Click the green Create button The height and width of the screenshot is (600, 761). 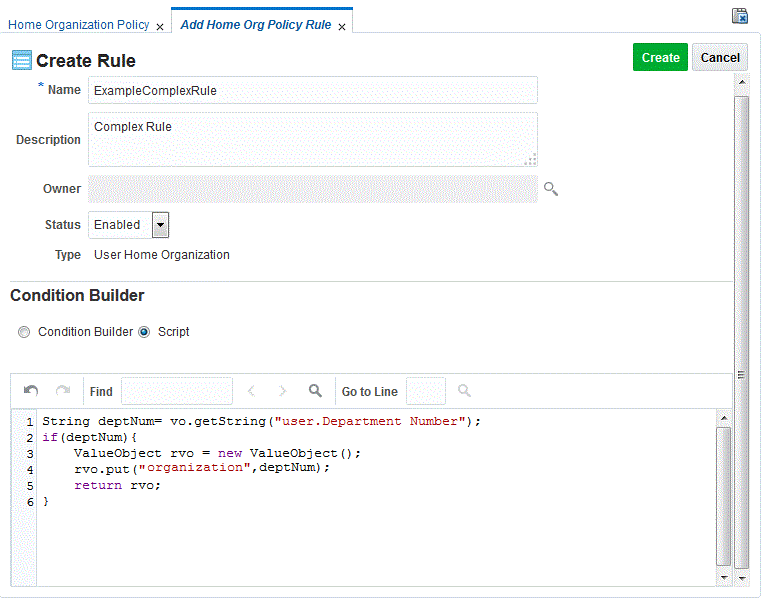click(x=660, y=57)
